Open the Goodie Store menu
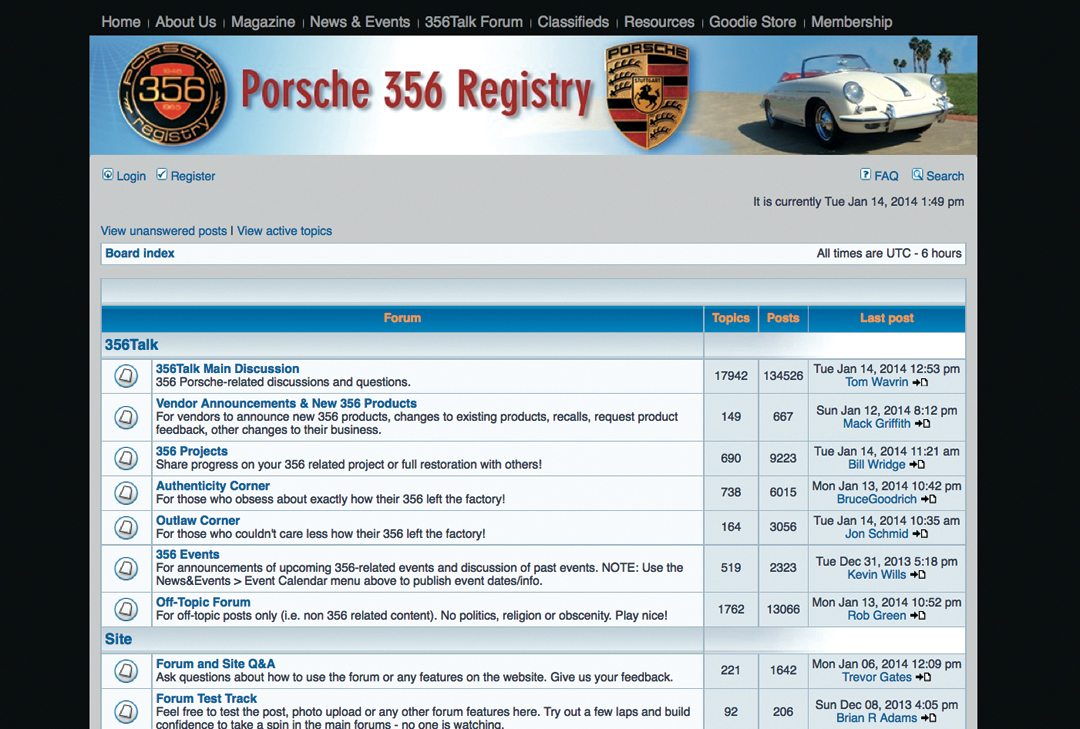Screen dimensions: 1080x729 [x=752, y=22]
